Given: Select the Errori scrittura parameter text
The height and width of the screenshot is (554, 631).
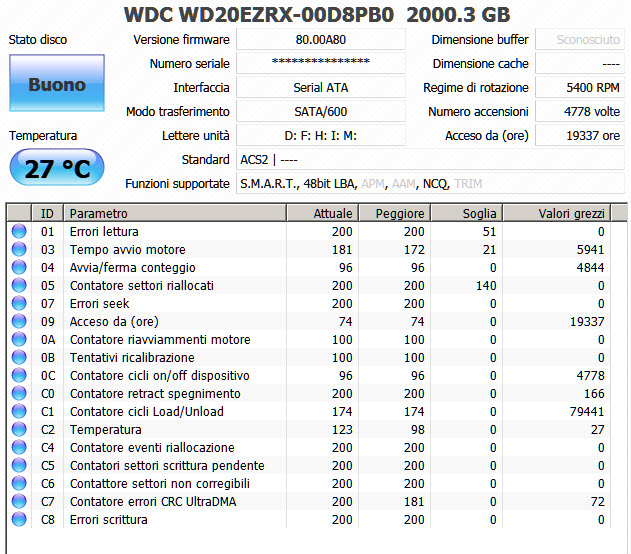Looking at the screenshot, I should 109,520.
